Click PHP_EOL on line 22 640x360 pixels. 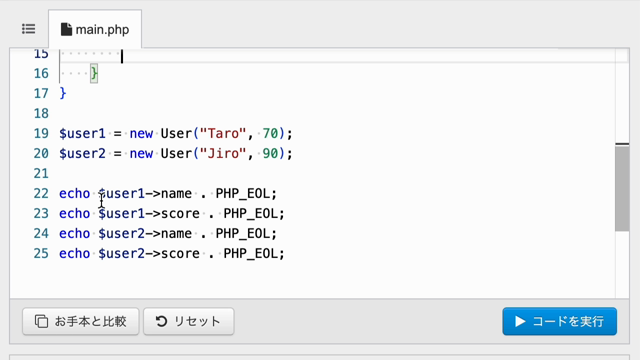pyautogui.click(x=242, y=193)
